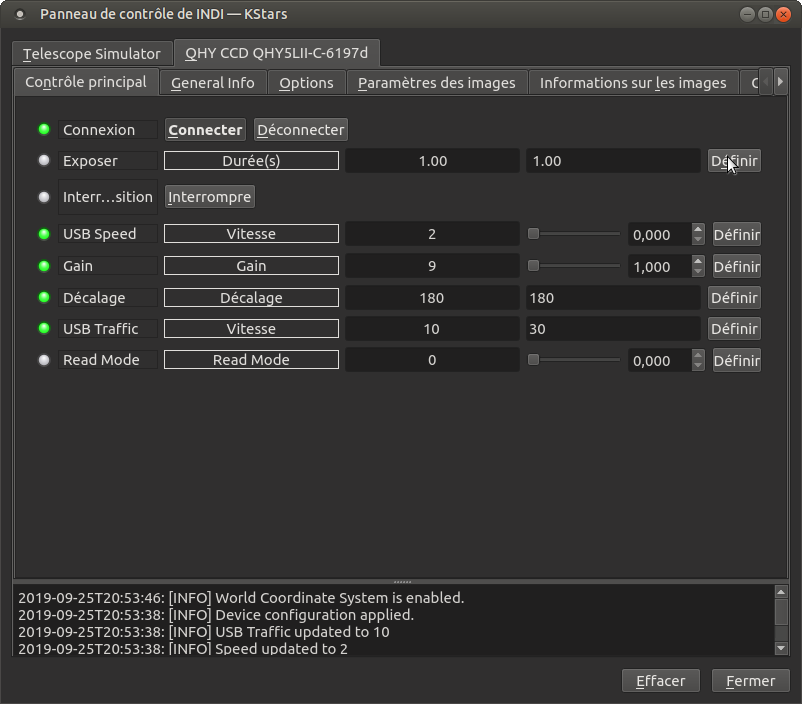This screenshot has width=802, height=704.
Task: Increase the USB Speed spinbox value
Action: [698, 229]
